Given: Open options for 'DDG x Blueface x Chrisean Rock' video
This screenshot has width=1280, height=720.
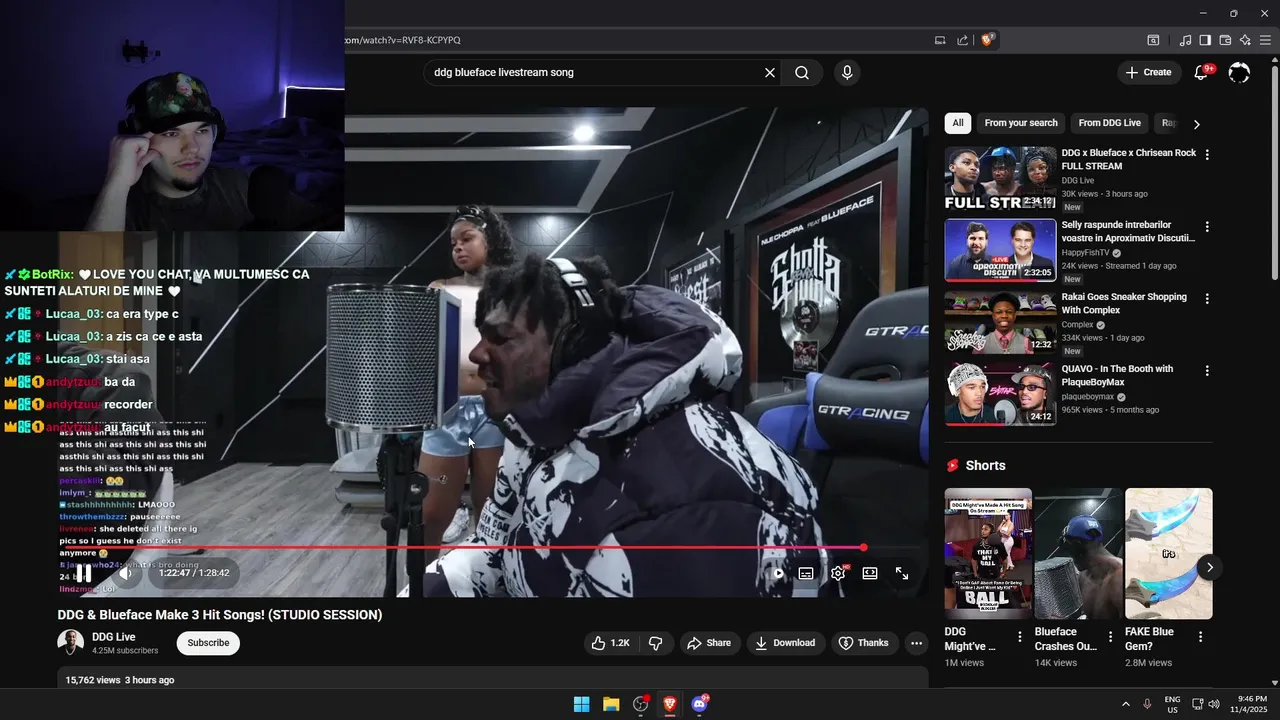Looking at the screenshot, I should [1207, 155].
